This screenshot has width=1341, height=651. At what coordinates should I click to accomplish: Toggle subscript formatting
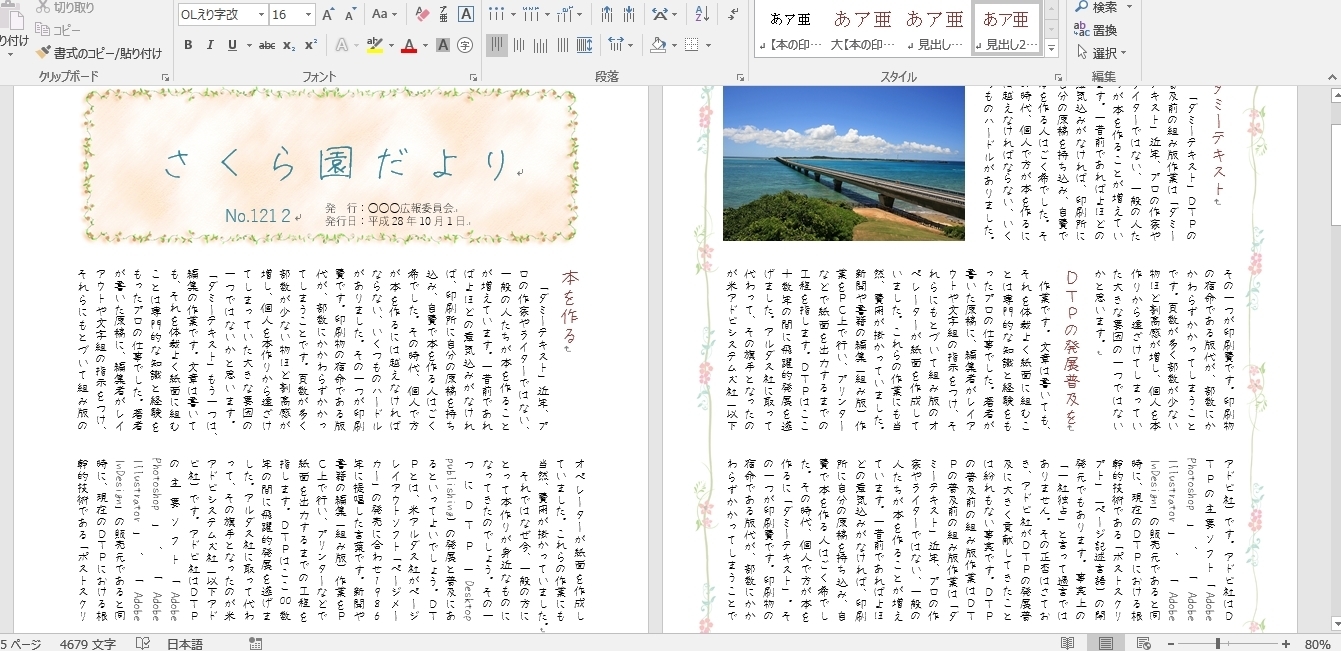point(290,44)
